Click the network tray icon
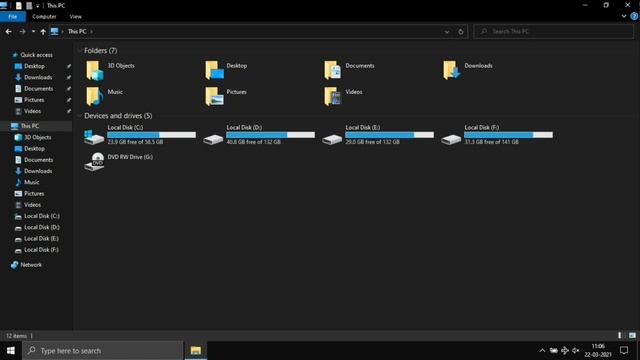The height and width of the screenshot is (360, 640). point(565,351)
